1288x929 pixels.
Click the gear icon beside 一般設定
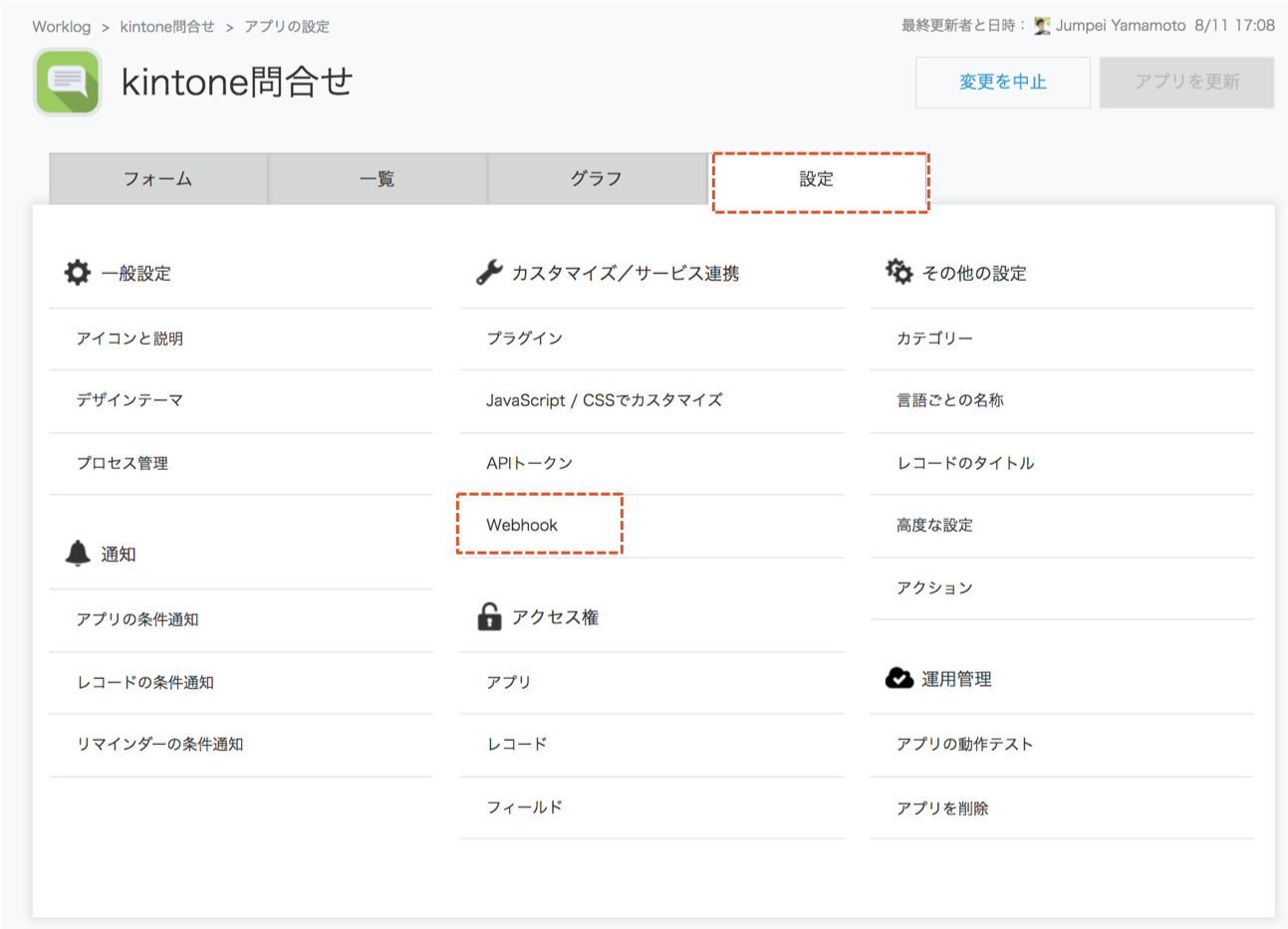[78, 273]
